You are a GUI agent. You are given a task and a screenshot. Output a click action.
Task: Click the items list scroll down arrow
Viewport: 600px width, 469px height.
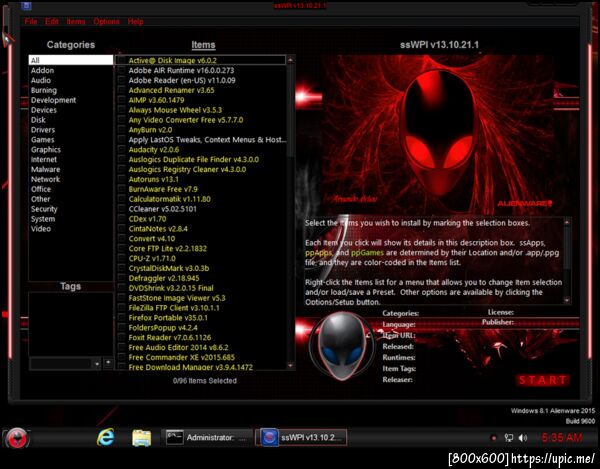[290, 365]
